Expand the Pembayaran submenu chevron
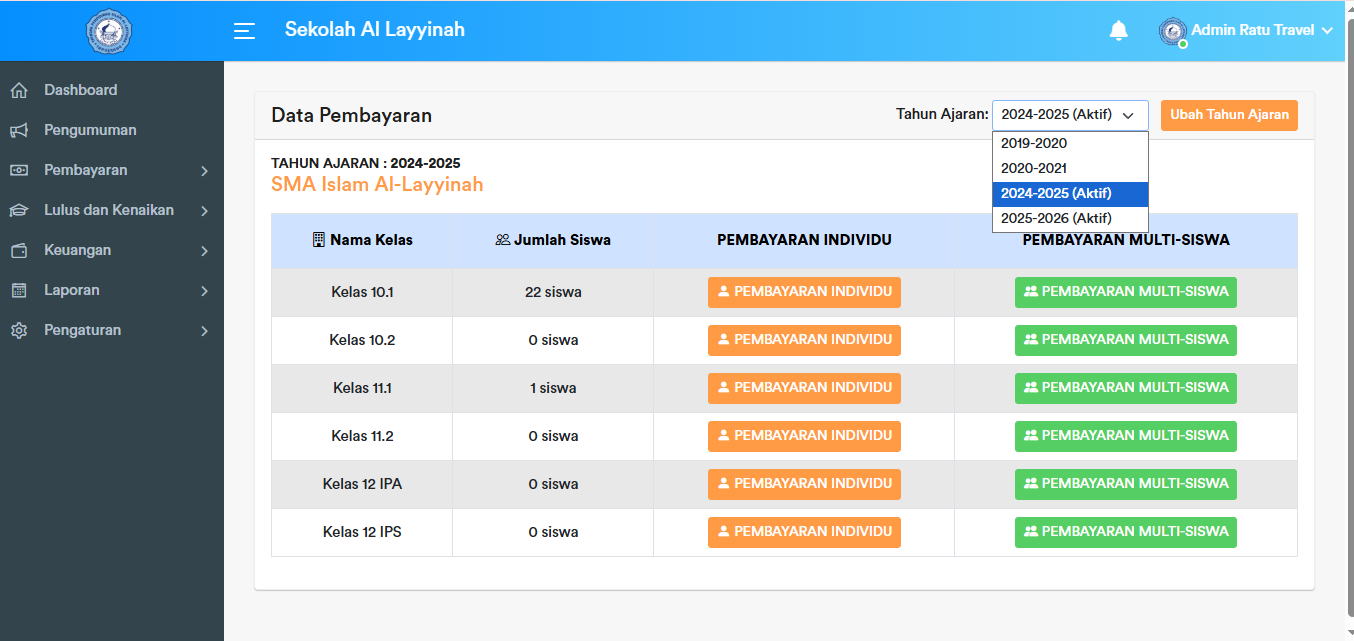This screenshot has width=1354, height=641. coord(204,171)
